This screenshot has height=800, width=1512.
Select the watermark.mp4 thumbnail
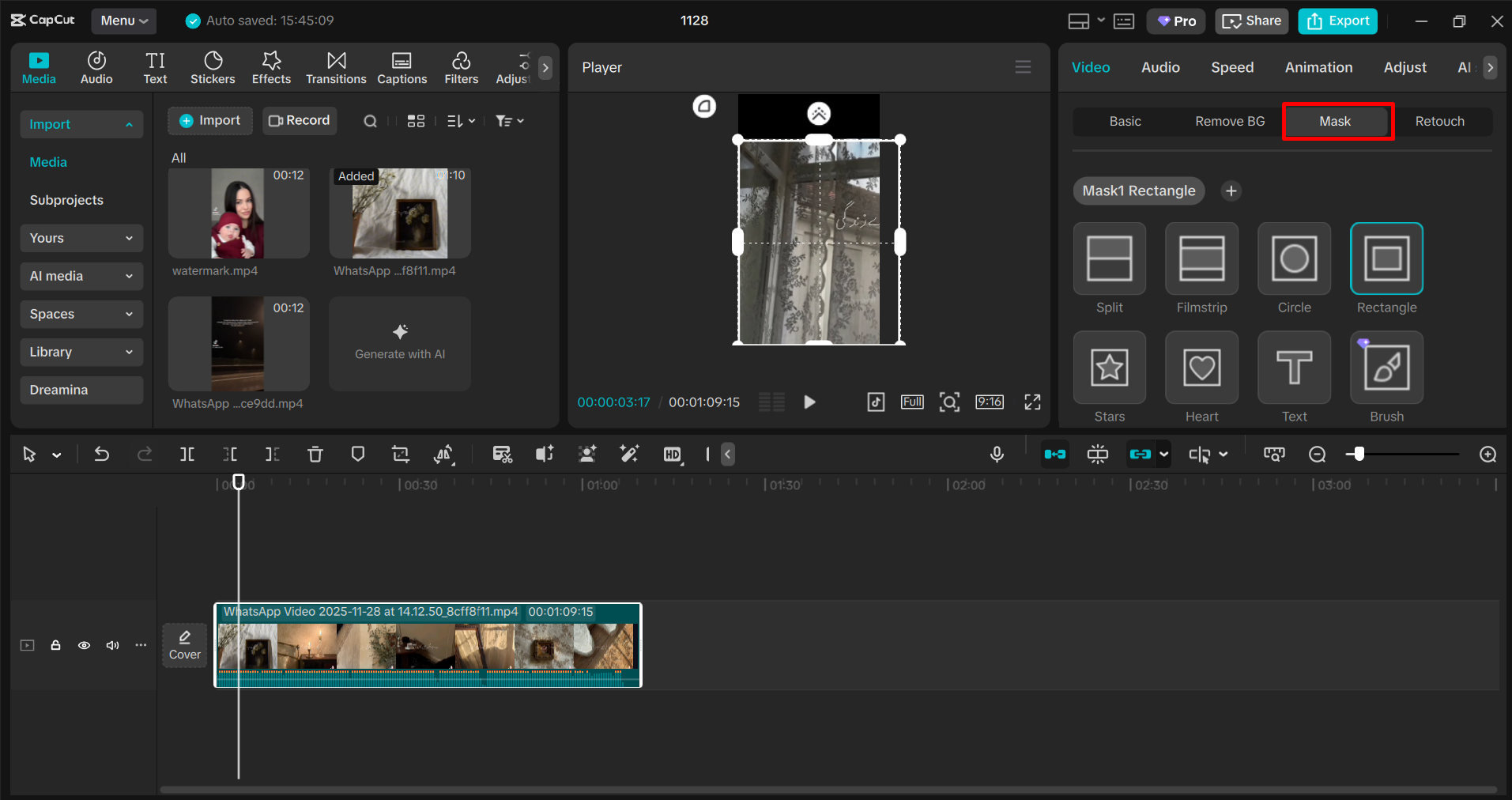(x=238, y=213)
